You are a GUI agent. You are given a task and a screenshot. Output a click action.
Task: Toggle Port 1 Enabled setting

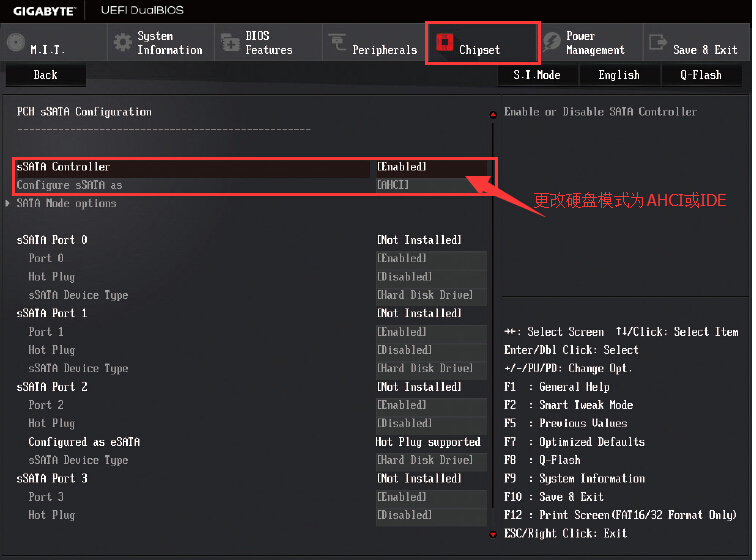tap(431, 332)
